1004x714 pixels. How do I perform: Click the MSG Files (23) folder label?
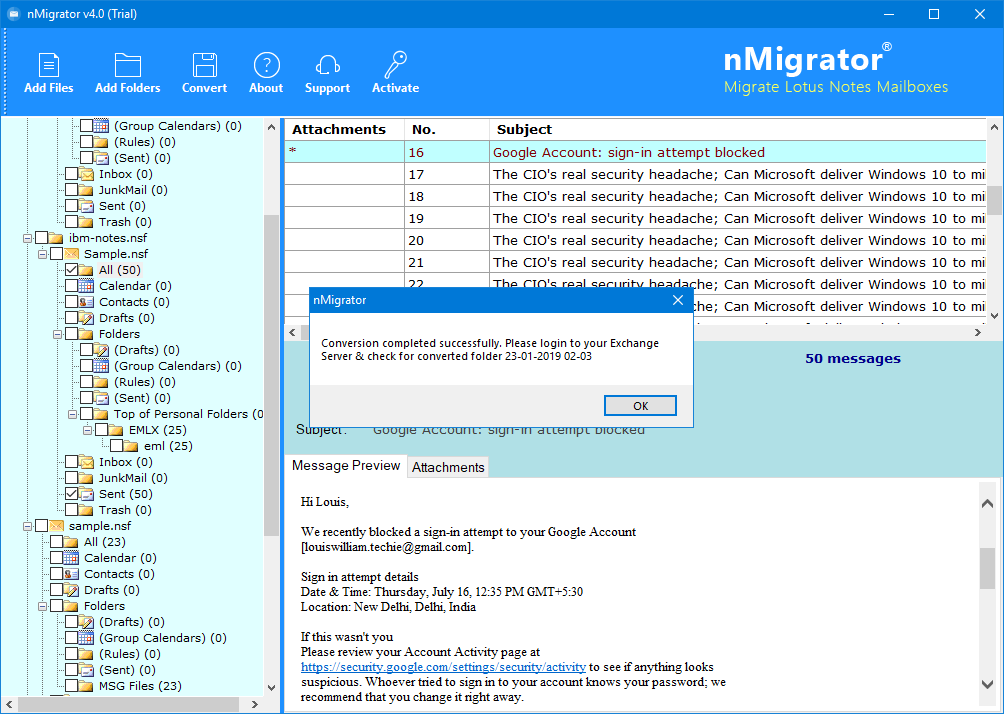click(x=140, y=686)
